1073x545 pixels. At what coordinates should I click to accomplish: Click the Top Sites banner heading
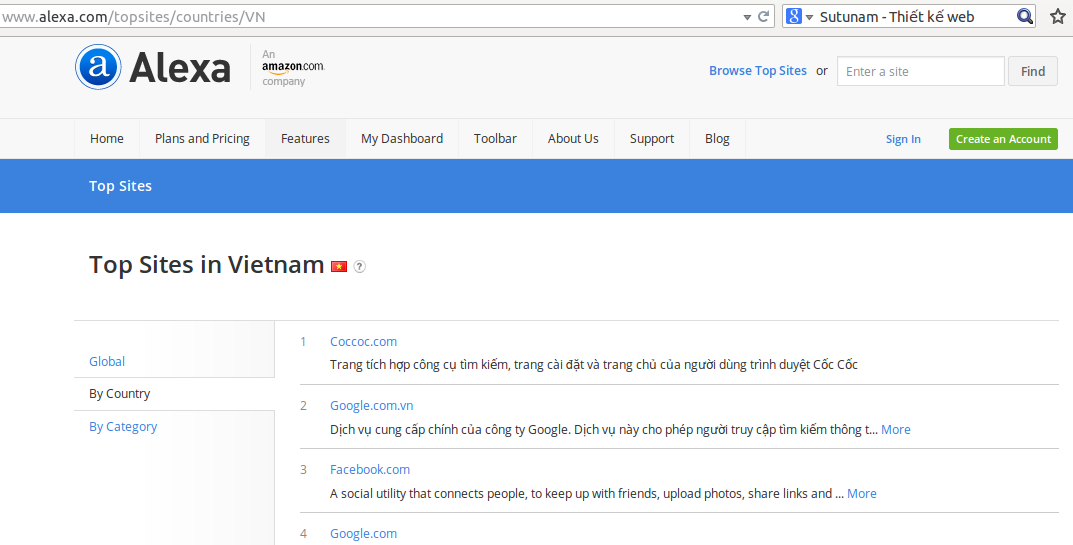coord(120,186)
